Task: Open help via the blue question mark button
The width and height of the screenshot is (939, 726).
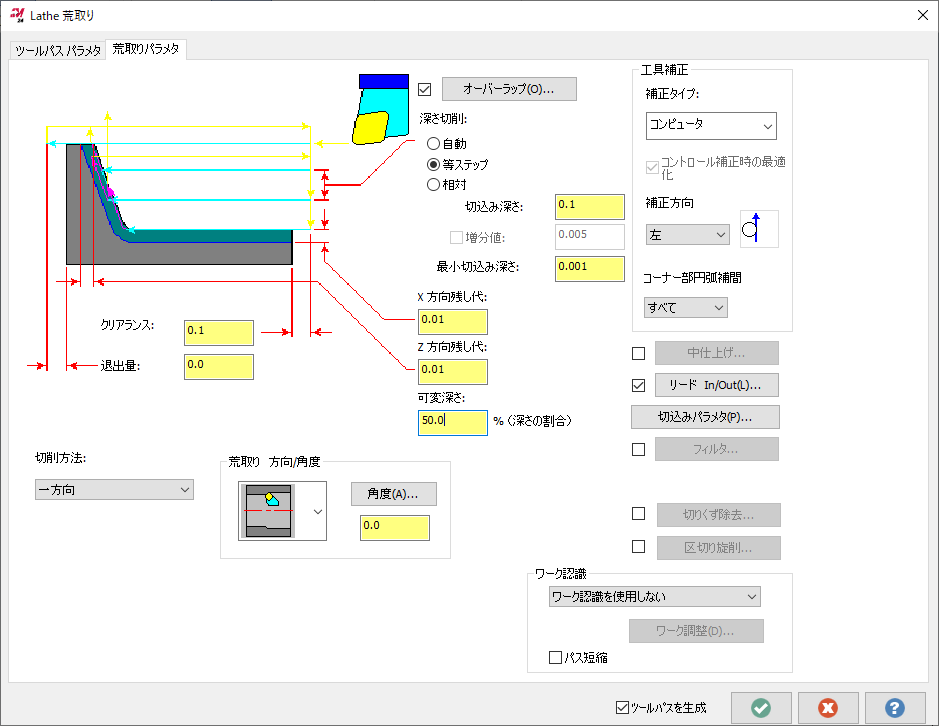Action: click(x=895, y=708)
